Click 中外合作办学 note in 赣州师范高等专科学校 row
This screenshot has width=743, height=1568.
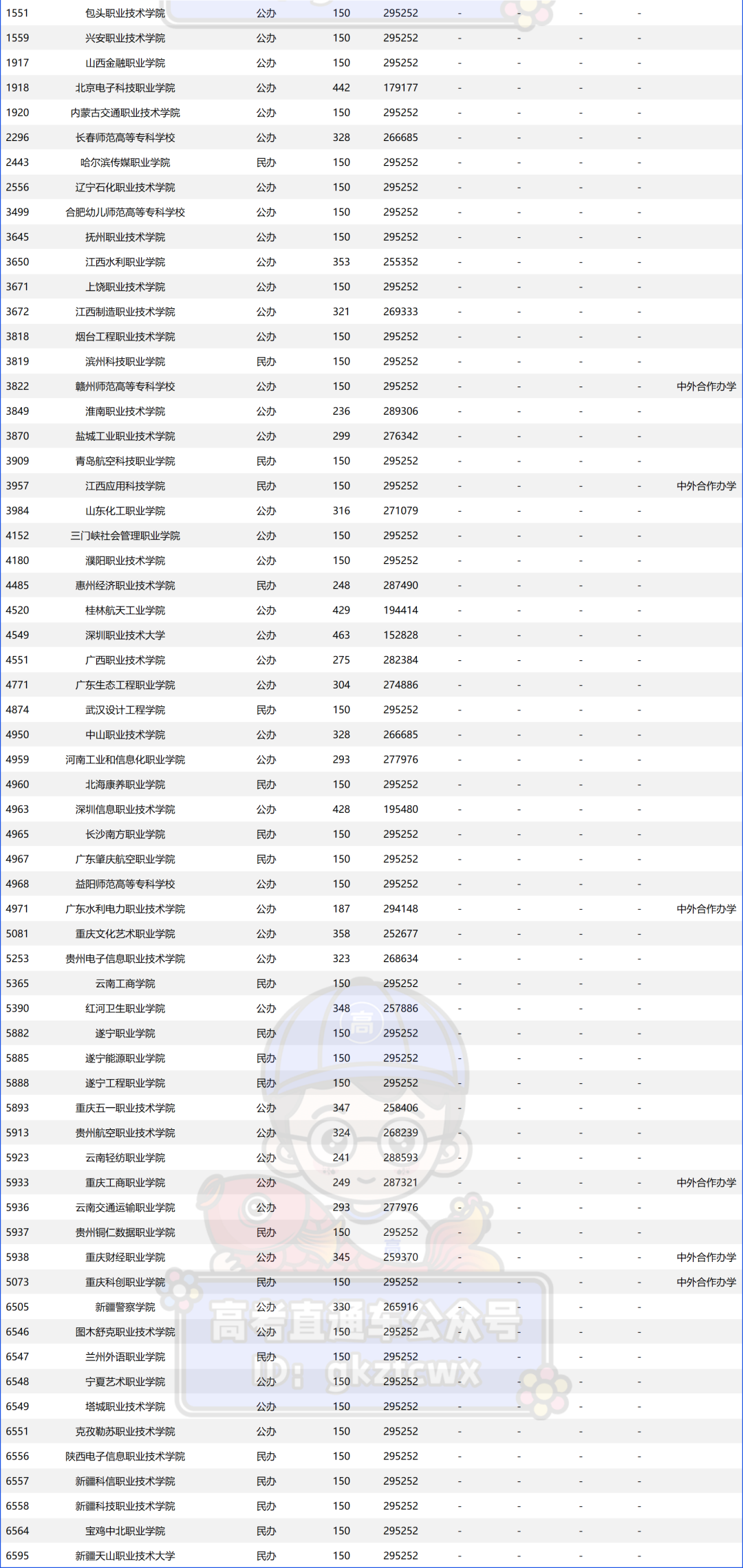point(707,386)
